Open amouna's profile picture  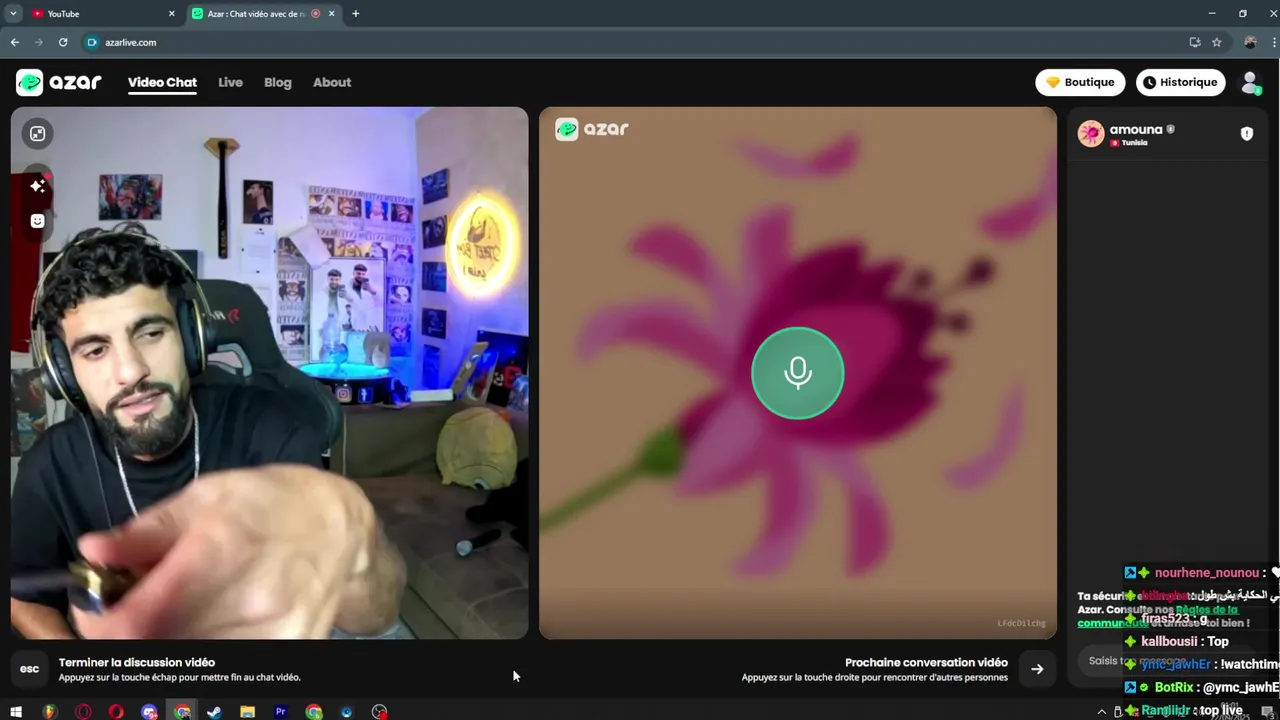1091,133
